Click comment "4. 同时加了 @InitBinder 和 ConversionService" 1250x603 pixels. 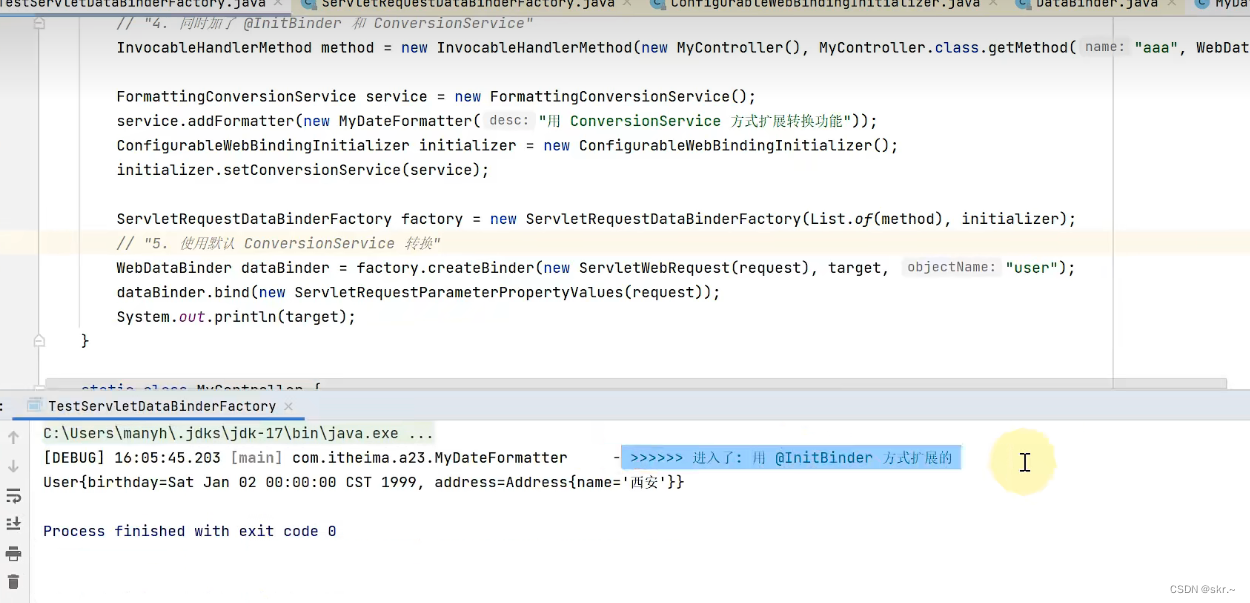click(326, 23)
